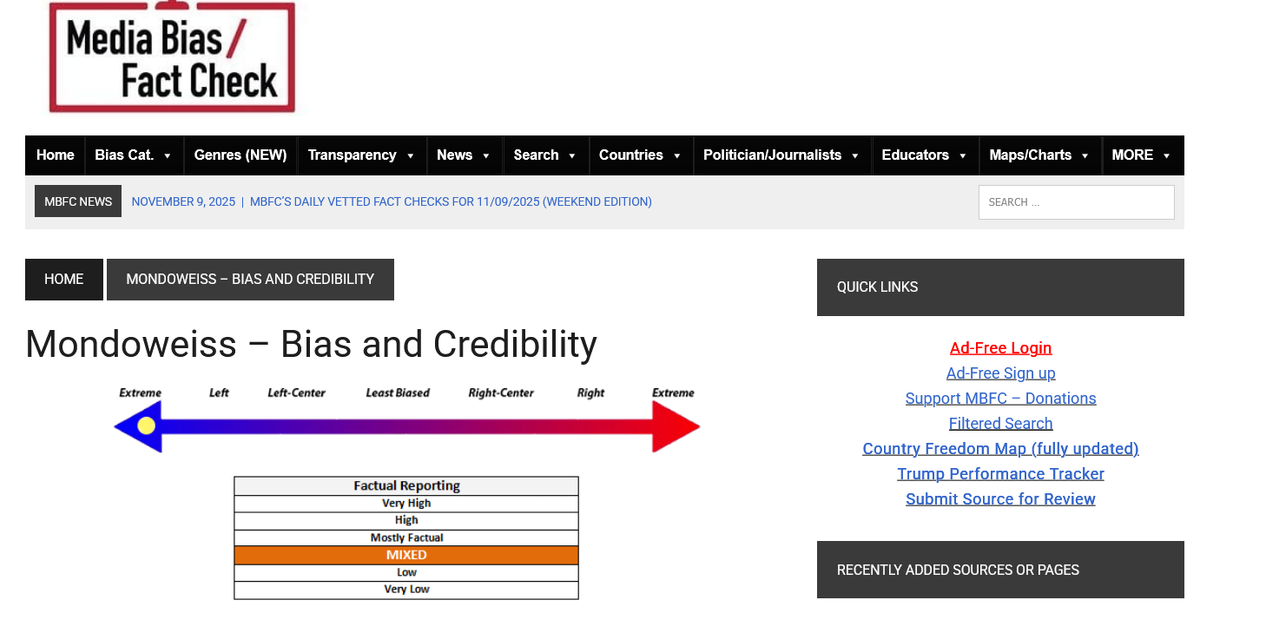The height and width of the screenshot is (620, 1279).
Task: Click the orange MIXED factual reporting row
Action: (x=406, y=555)
